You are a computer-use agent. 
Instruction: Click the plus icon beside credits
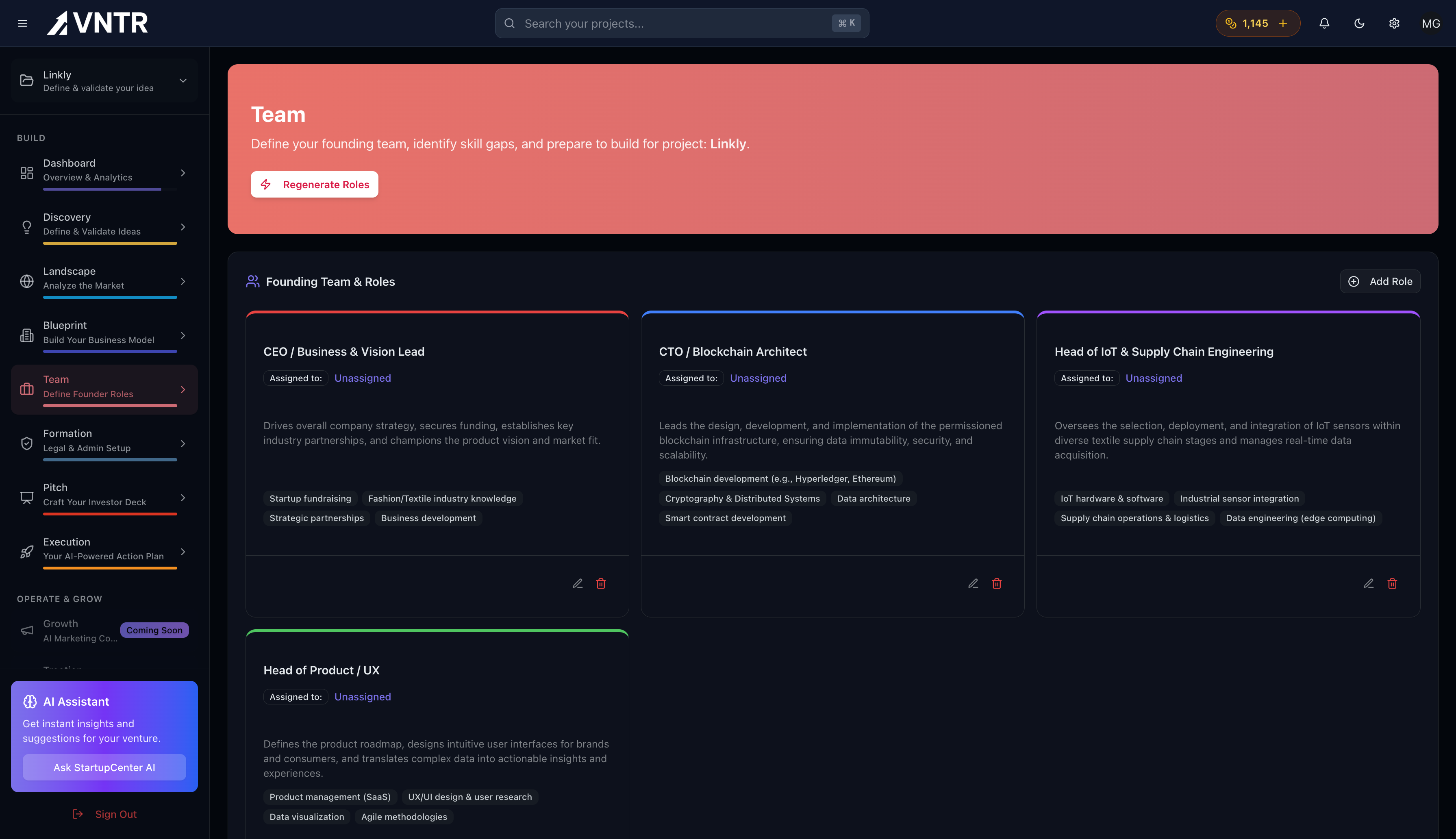tap(1282, 23)
